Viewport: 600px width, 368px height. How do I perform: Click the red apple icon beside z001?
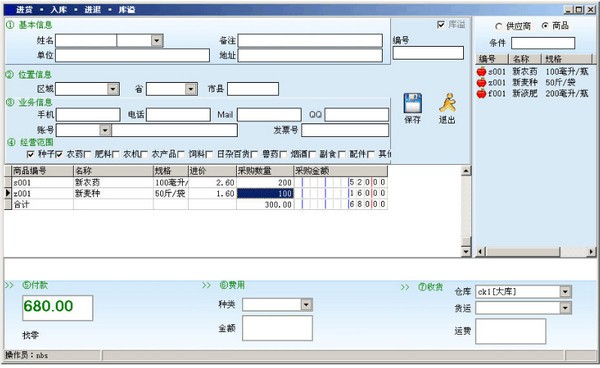pos(481,83)
